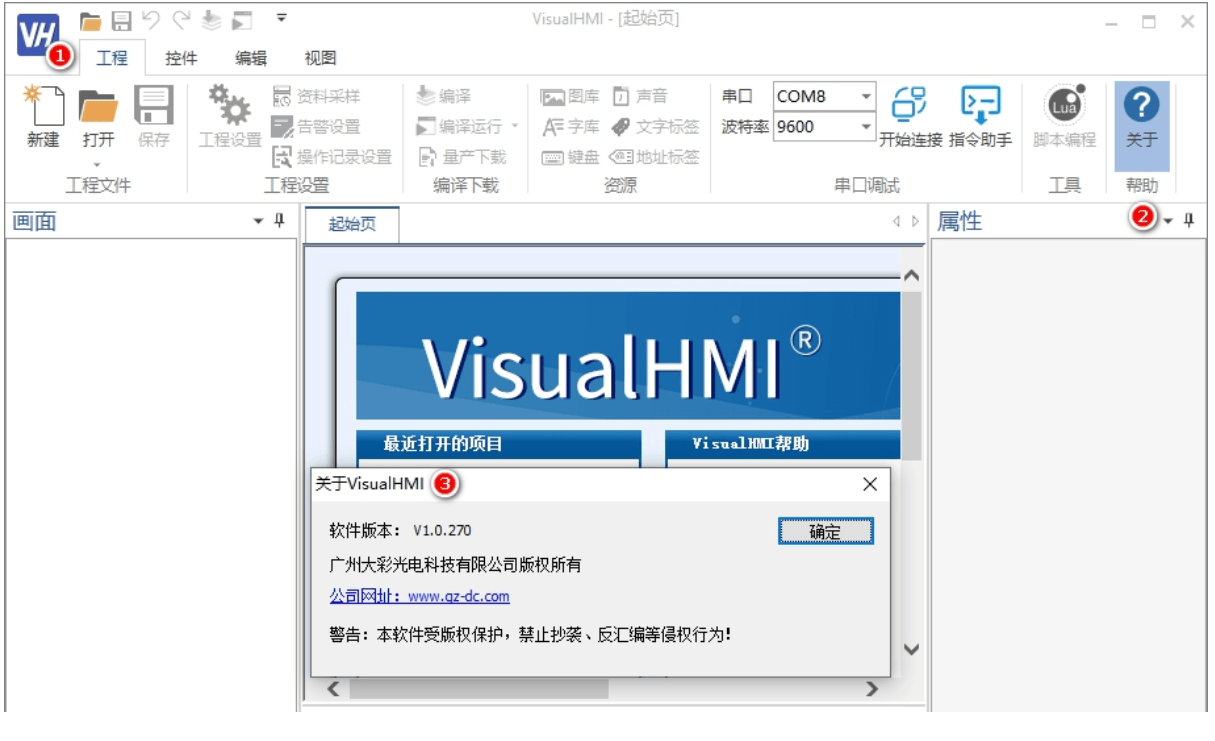
Task: Click the 新建 new project icon
Action: click(x=43, y=108)
